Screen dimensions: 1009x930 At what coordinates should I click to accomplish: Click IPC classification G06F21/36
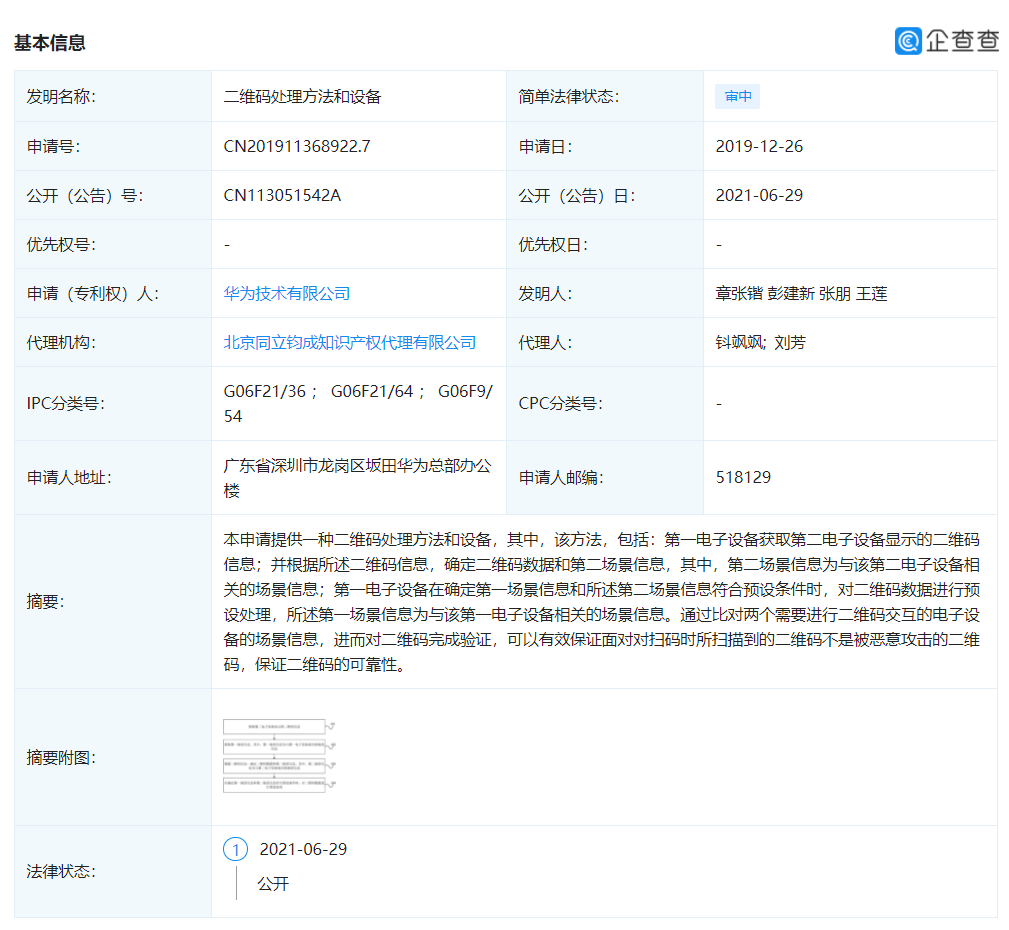tap(264, 391)
